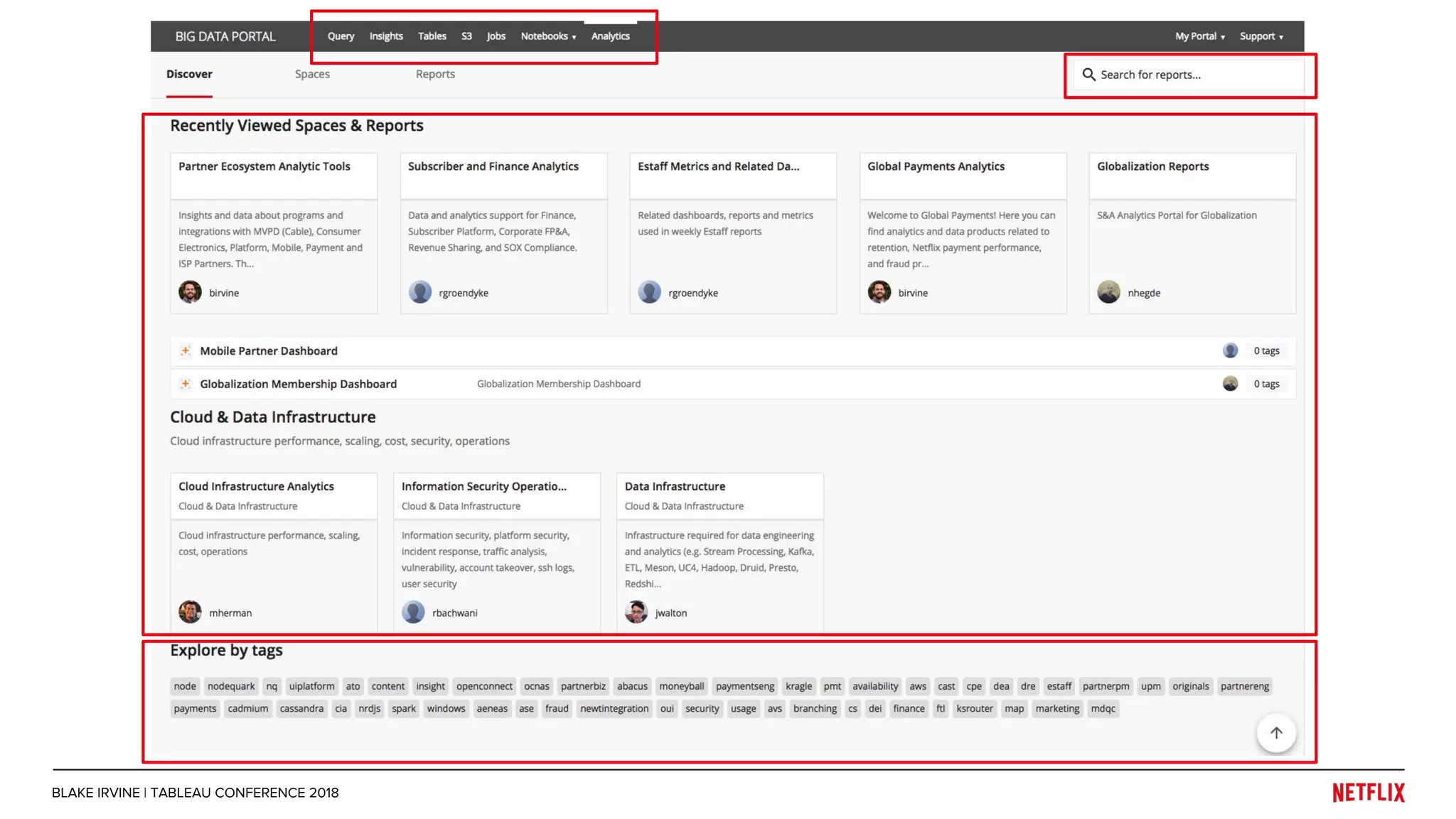Open Insights in the top navigation

(x=386, y=36)
